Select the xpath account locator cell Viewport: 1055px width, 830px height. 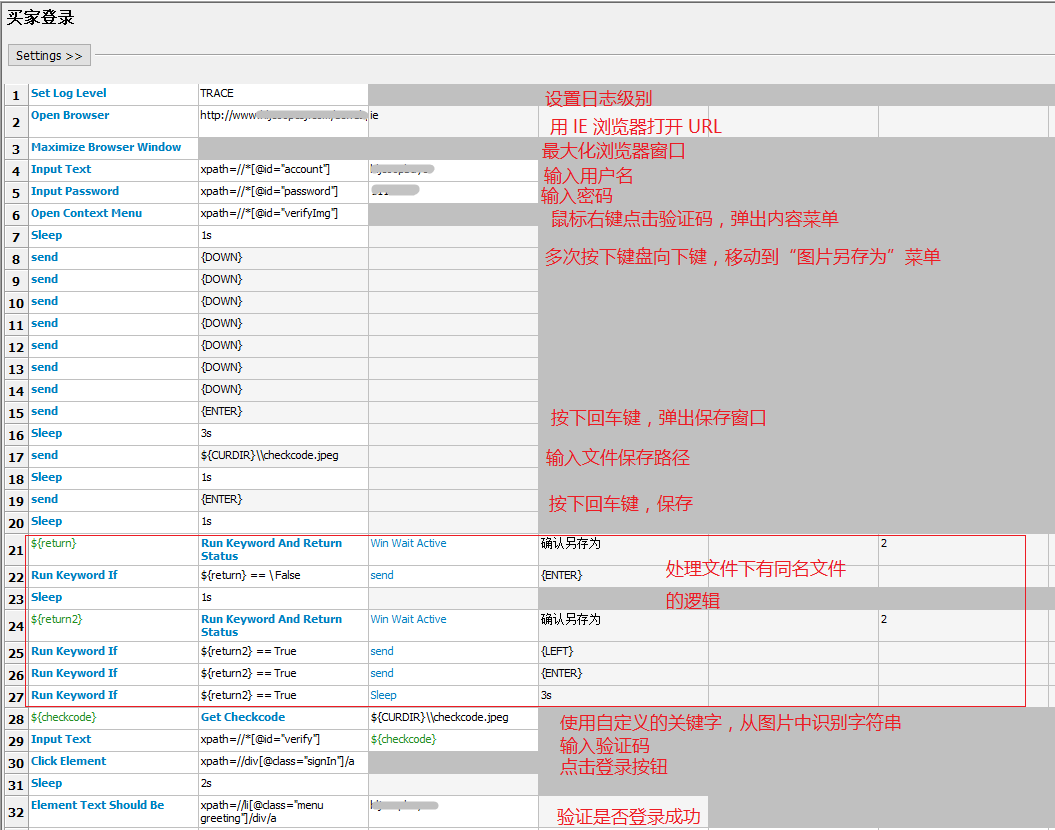point(283,169)
